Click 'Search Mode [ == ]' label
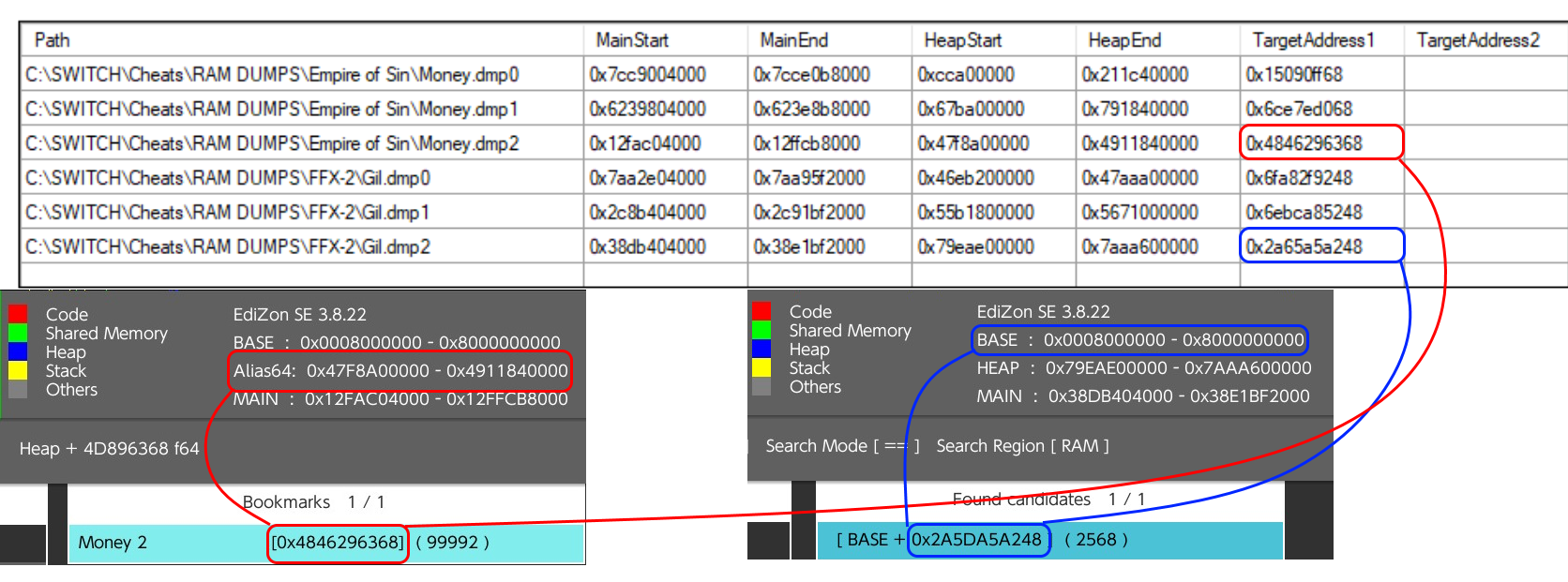 click(842, 446)
